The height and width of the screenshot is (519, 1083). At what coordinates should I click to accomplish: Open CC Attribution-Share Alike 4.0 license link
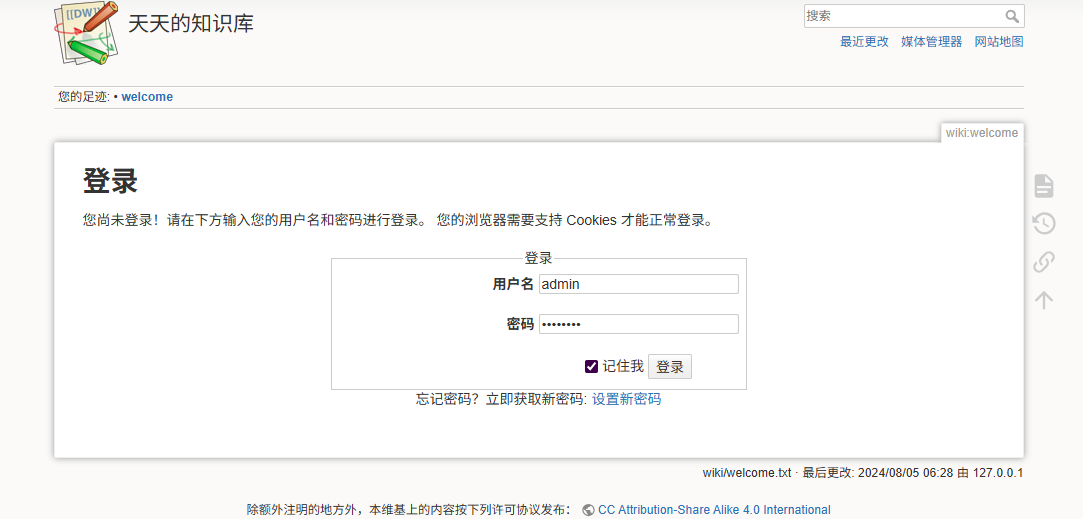tap(714, 510)
